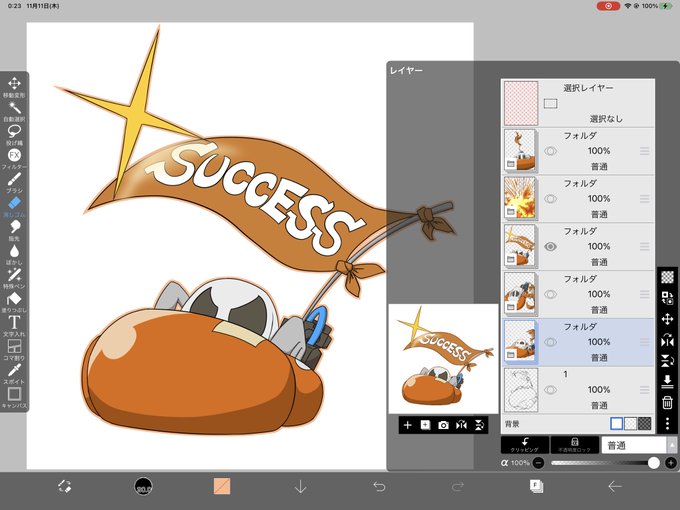Select the 選択レイヤー selection layer row
Viewport: 680px width, 510px height.
pyautogui.click(x=578, y=103)
